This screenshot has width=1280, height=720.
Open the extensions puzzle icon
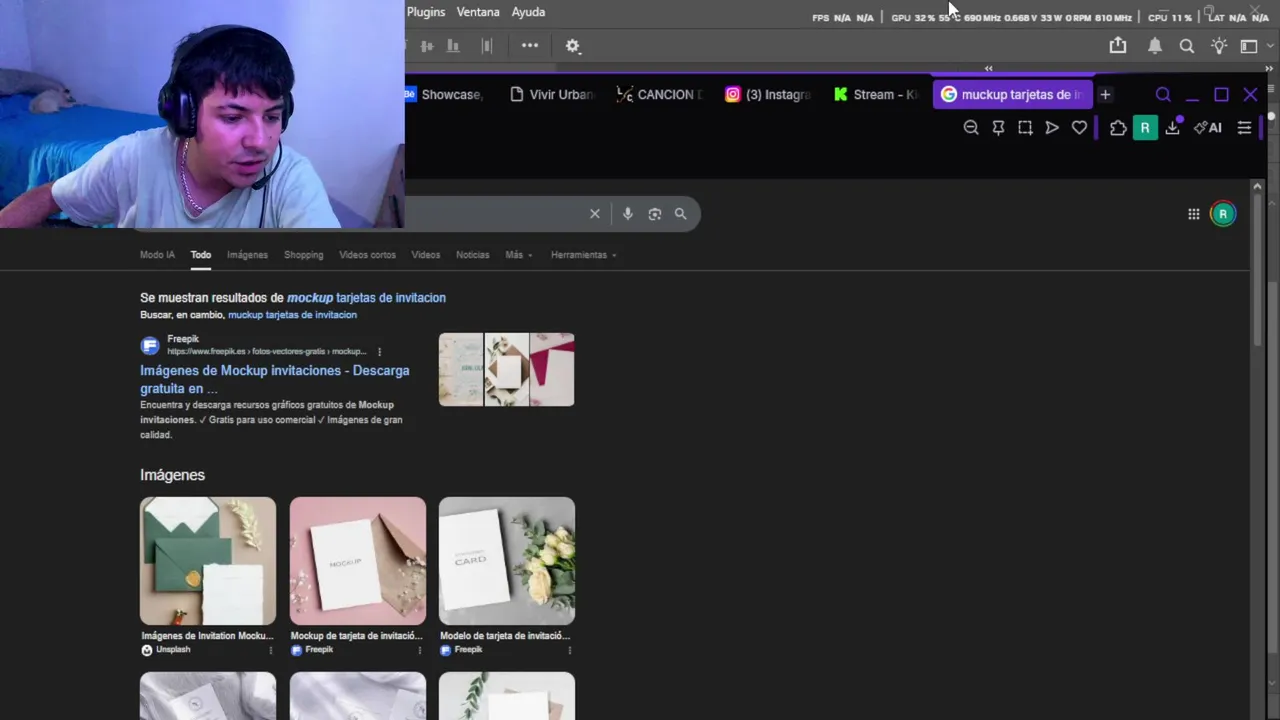(1118, 128)
